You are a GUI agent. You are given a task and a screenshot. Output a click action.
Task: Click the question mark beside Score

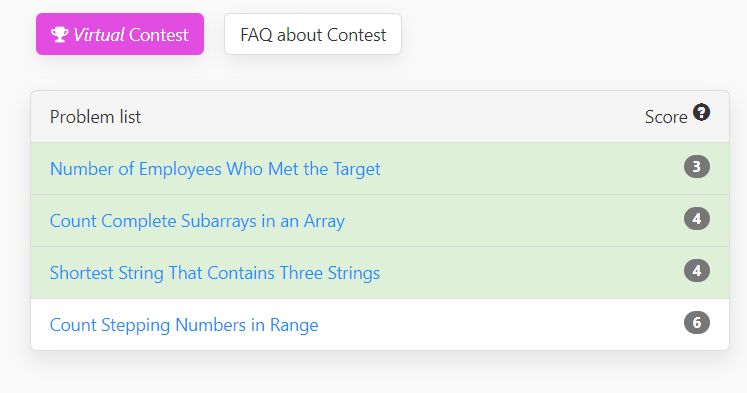tap(701, 112)
